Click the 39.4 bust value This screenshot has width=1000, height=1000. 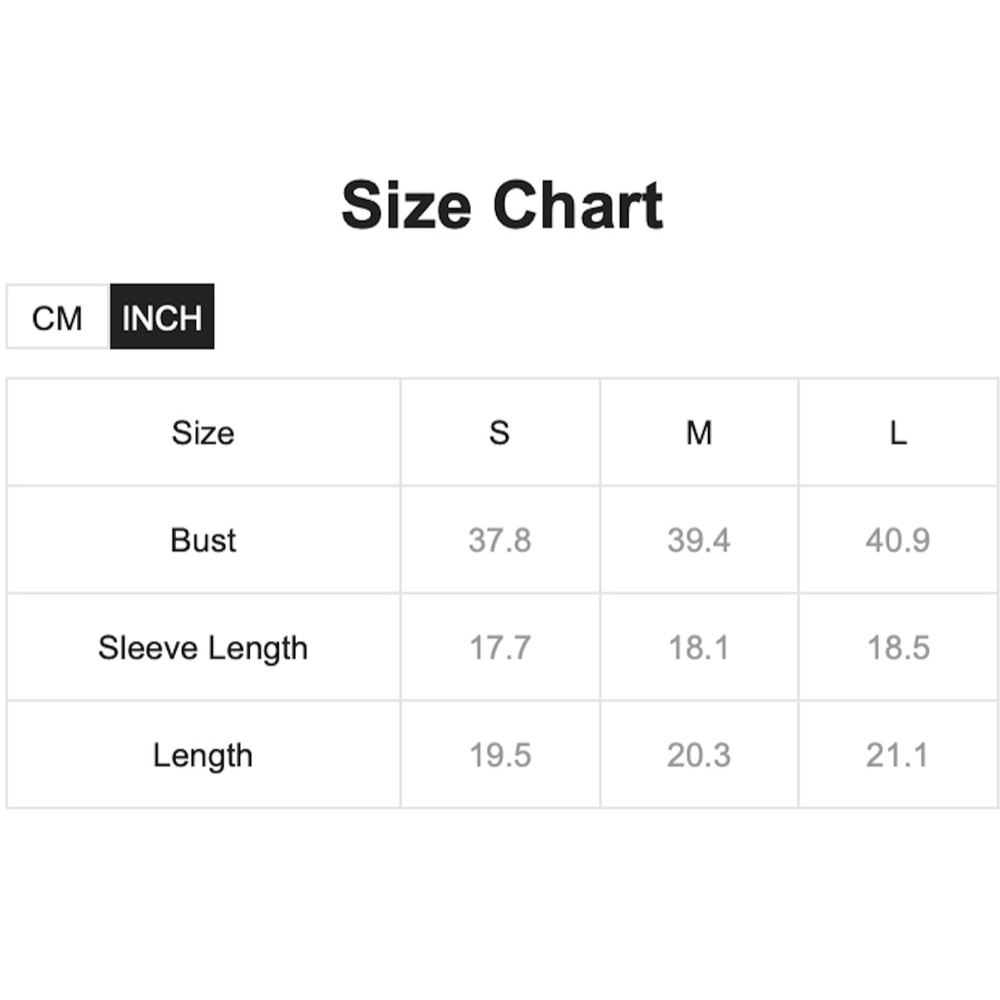click(699, 540)
